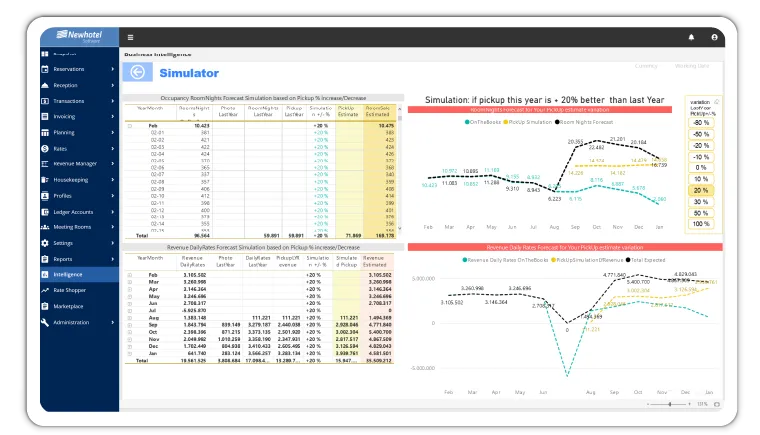Select the -50 % variation option
760x435 pixels.
coord(701,134)
